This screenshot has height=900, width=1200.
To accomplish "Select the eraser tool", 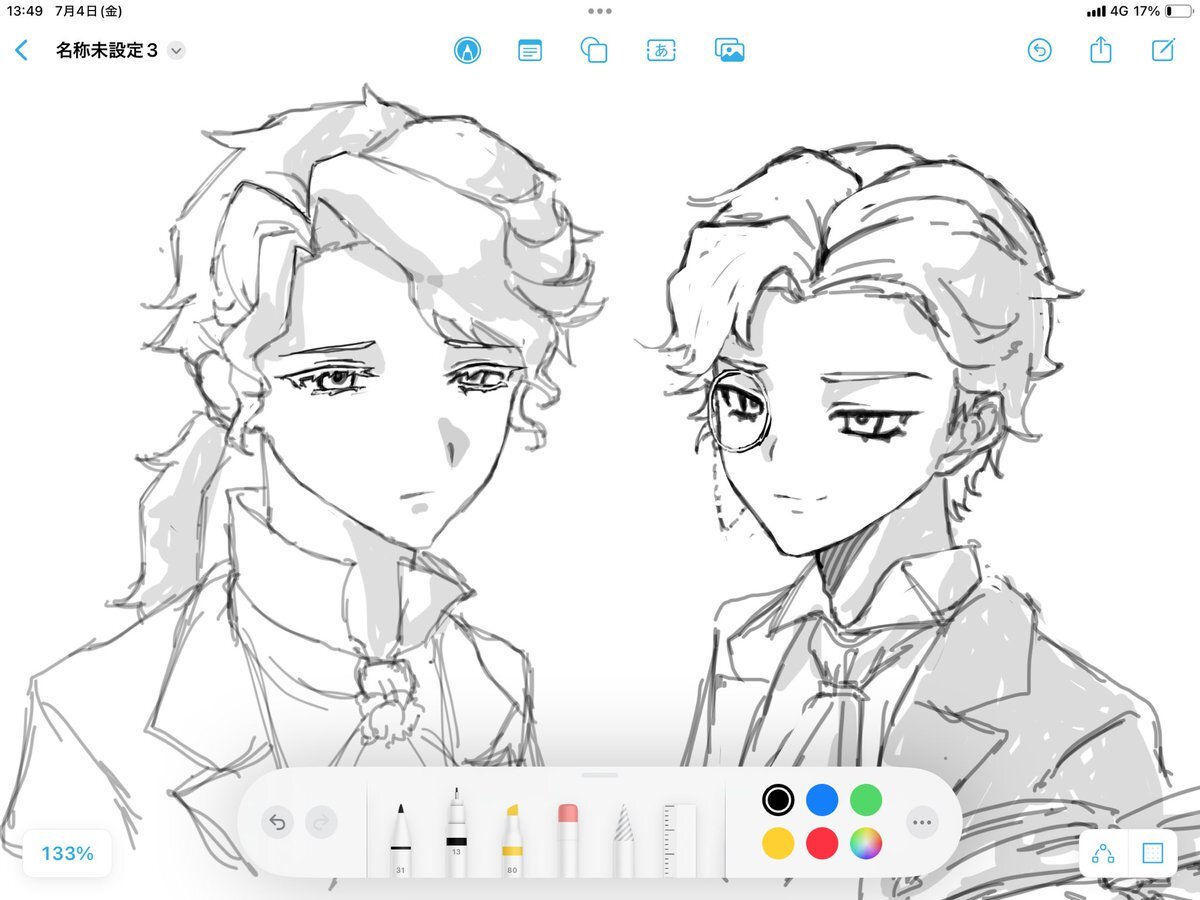I will (568, 838).
